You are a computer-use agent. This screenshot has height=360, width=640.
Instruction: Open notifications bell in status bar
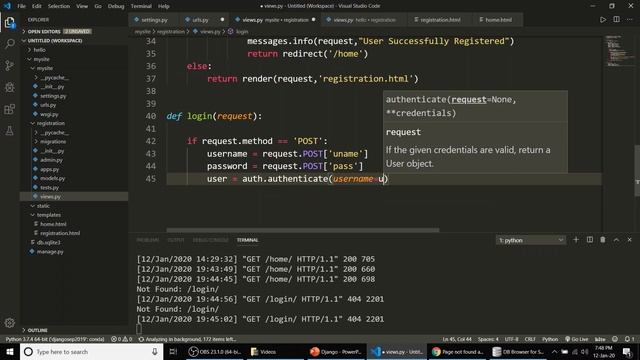629,339
